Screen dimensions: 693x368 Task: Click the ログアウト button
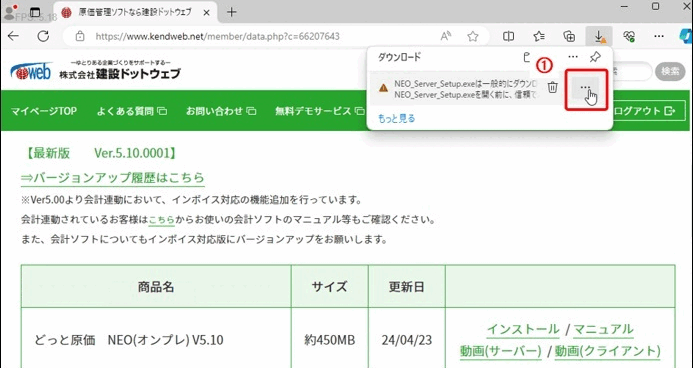(647, 110)
